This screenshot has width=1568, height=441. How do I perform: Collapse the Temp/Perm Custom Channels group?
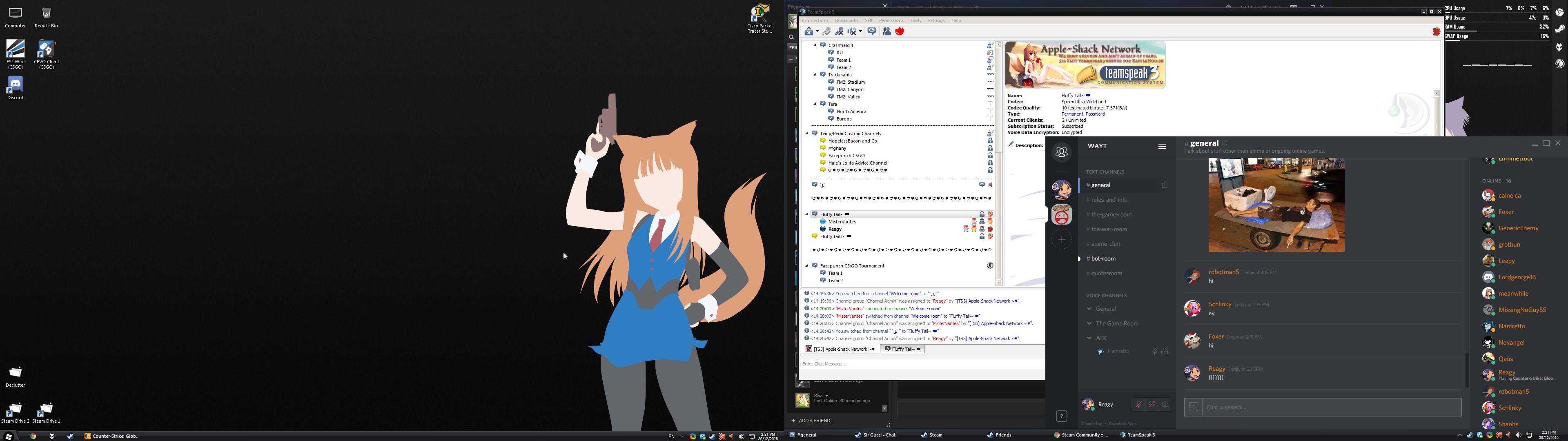pos(807,134)
